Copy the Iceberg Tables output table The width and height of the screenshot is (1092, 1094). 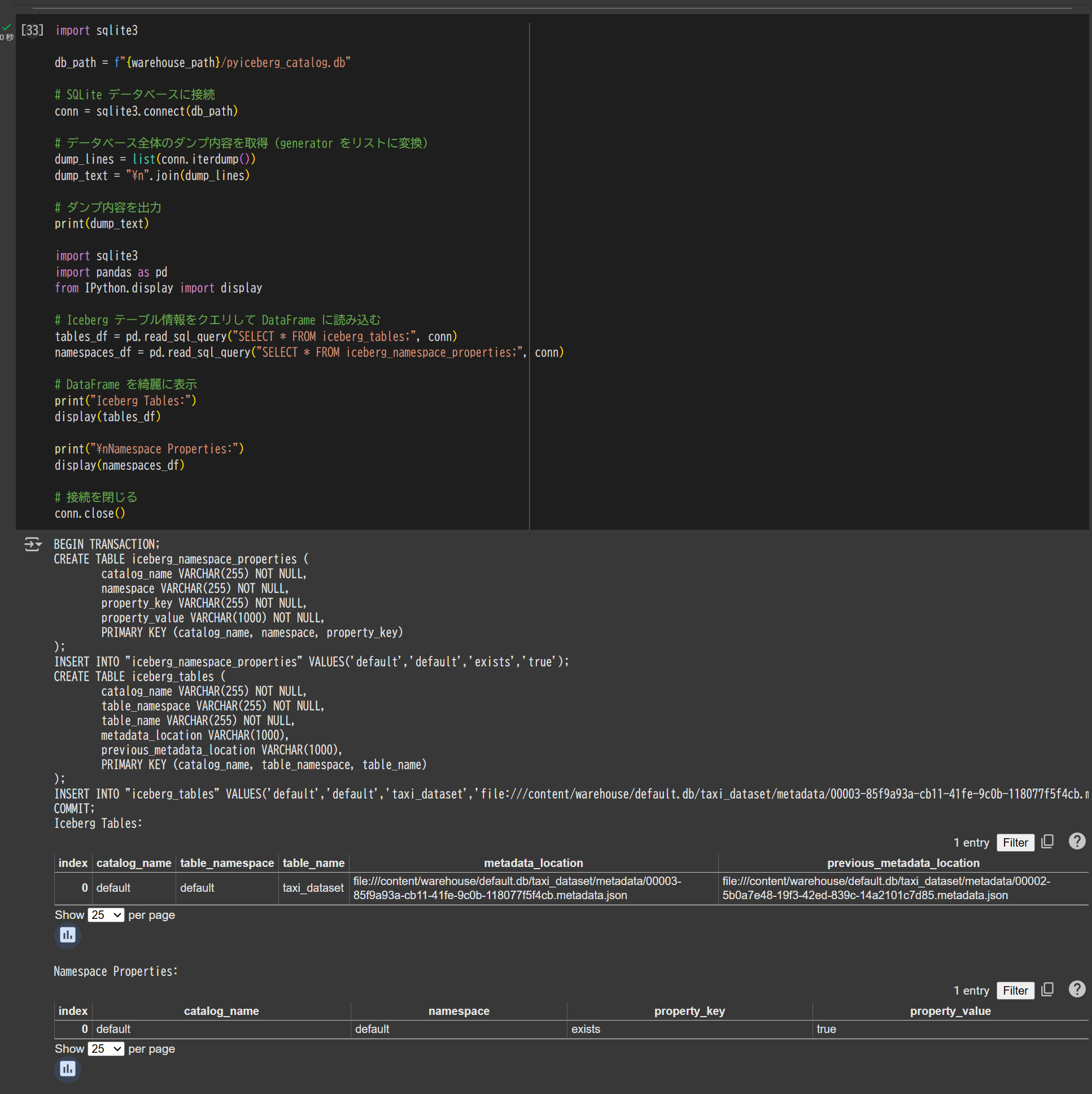(x=1047, y=842)
